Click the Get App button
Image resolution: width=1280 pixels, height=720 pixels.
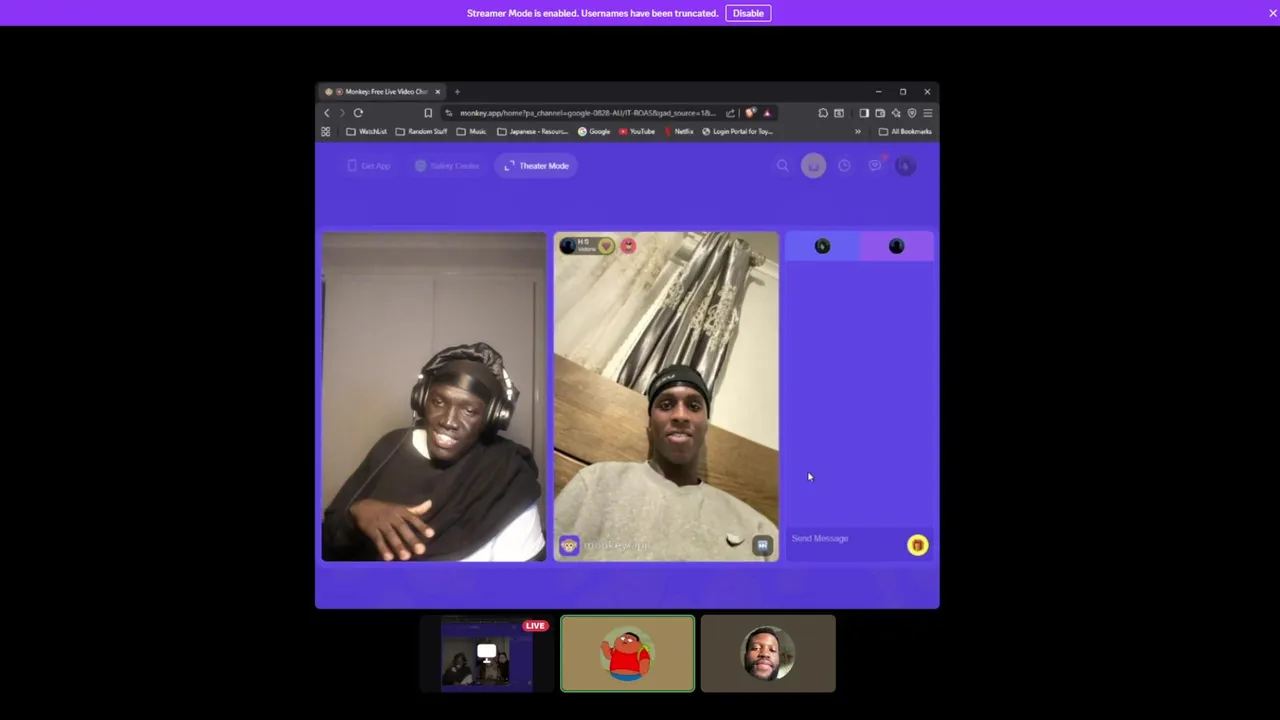click(x=369, y=166)
